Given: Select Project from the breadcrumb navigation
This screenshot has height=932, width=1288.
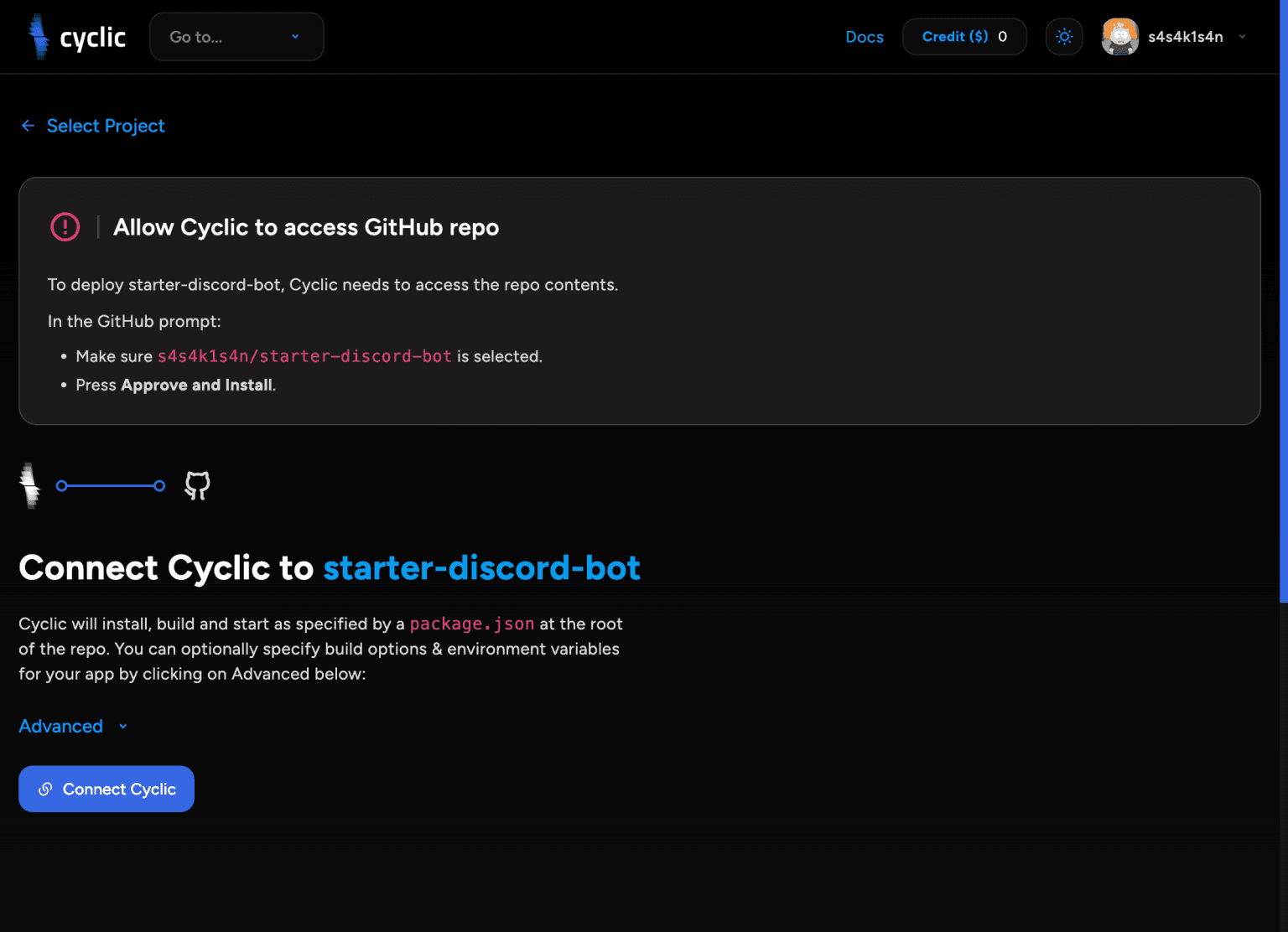Looking at the screenshot, I should (x=106, y=125).
